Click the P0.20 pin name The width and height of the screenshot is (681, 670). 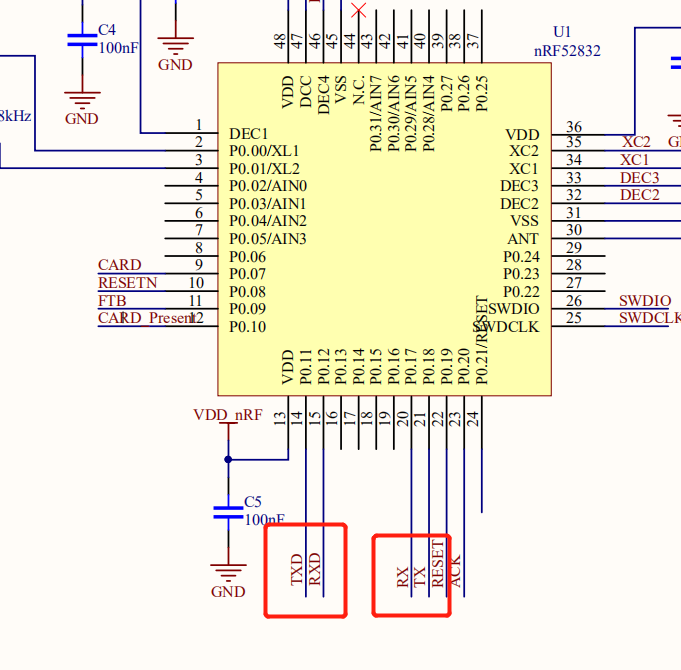[463, 367]
